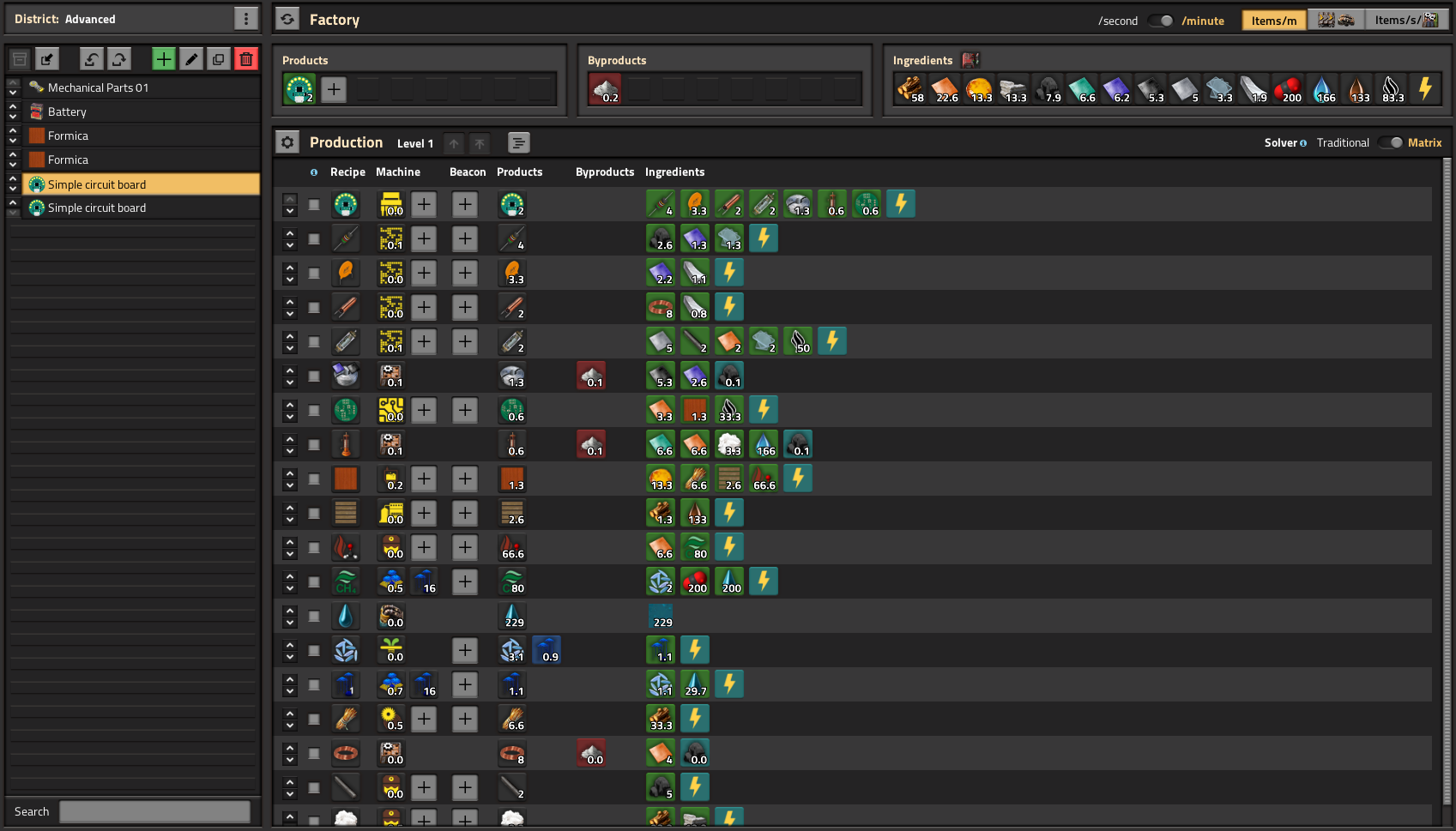Move the water recipe row down

pyautogui.click(x=290, y=622)
